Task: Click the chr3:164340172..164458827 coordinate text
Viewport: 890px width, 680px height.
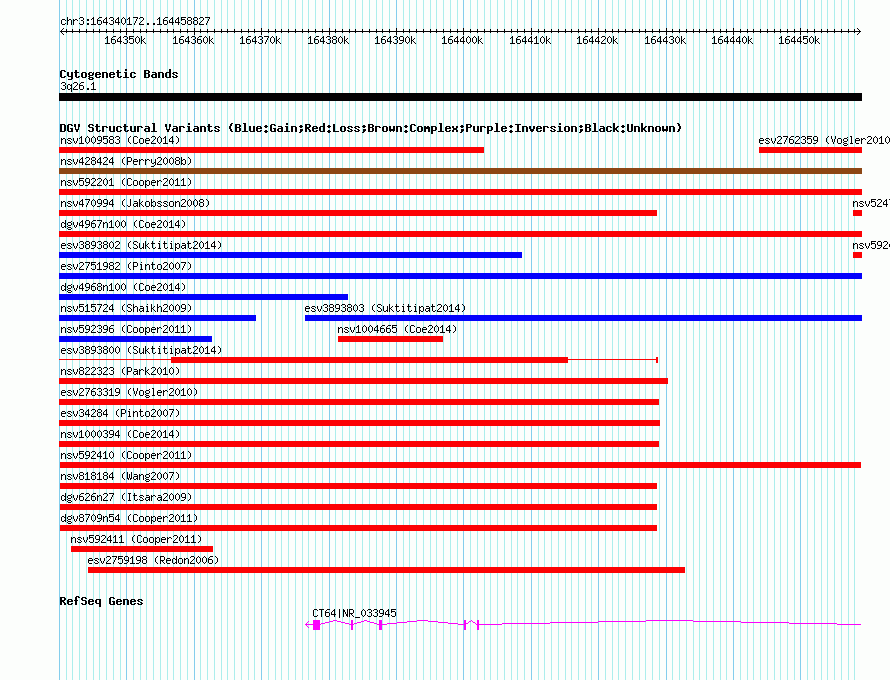Action: pyautogui.click(x=135, y=21)
